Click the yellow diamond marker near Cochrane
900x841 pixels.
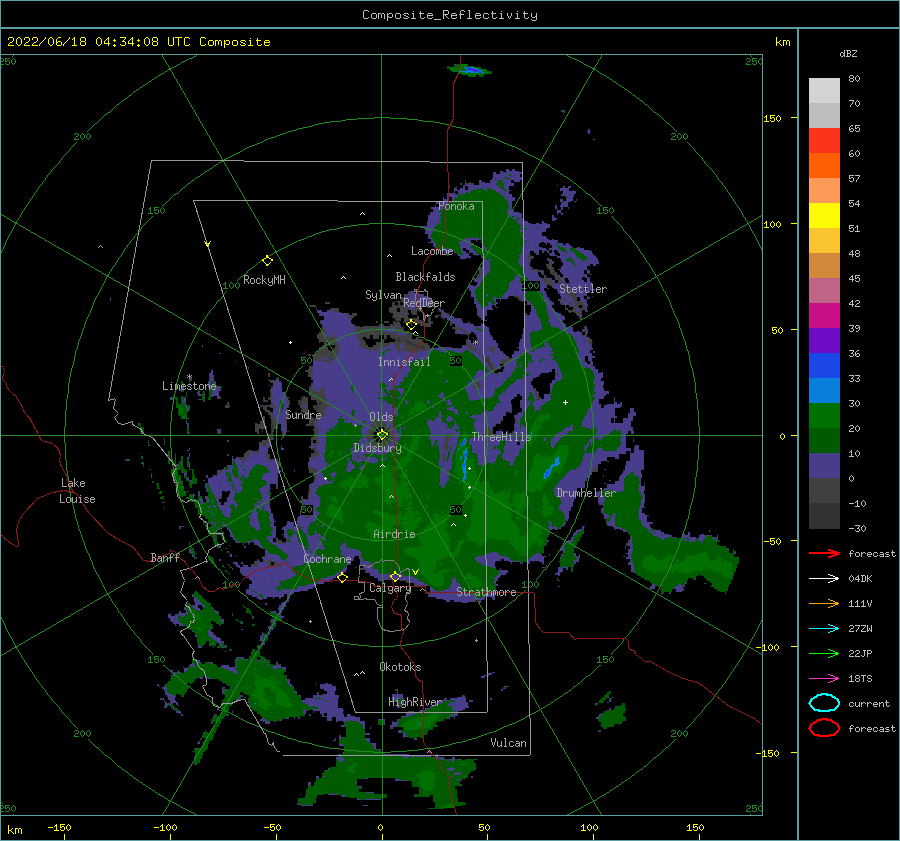click(342, 577)
